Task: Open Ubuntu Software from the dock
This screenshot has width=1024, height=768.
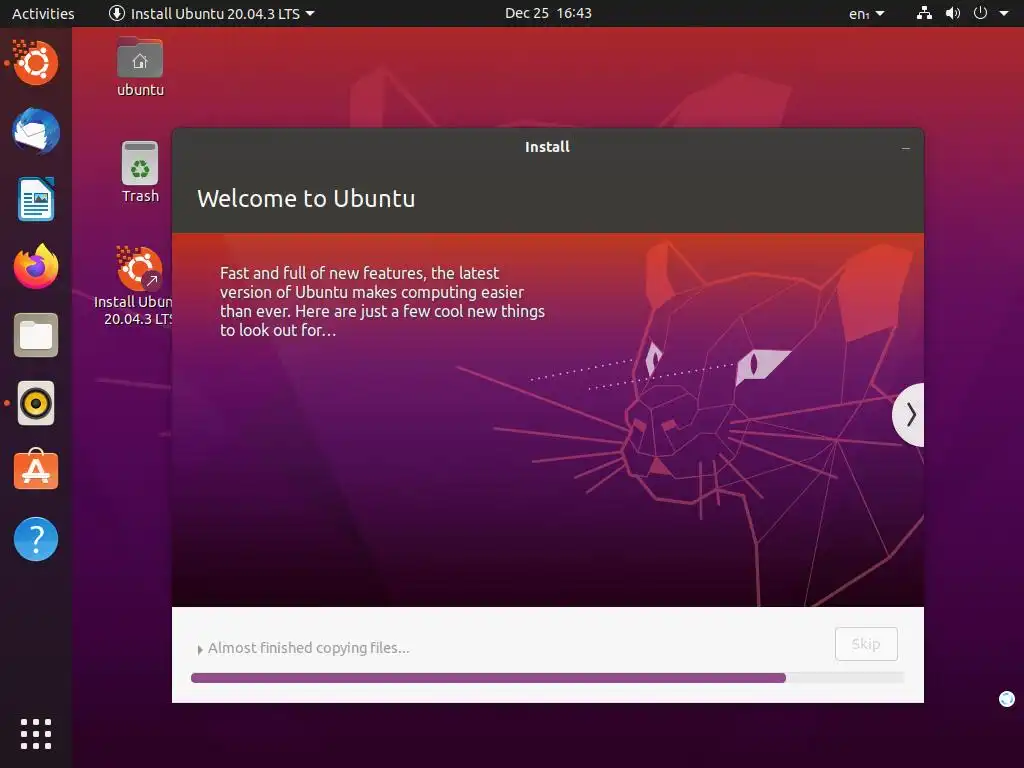Action: pos(36,470)
